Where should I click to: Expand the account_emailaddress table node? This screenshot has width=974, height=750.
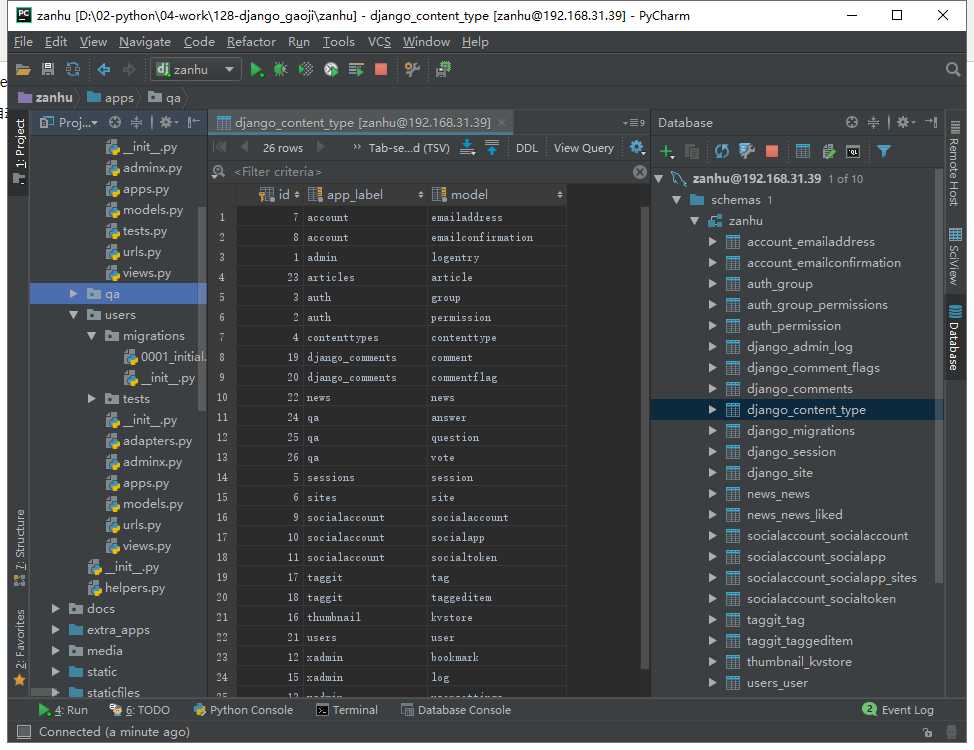pyautogui.click(x=712, y=242)
